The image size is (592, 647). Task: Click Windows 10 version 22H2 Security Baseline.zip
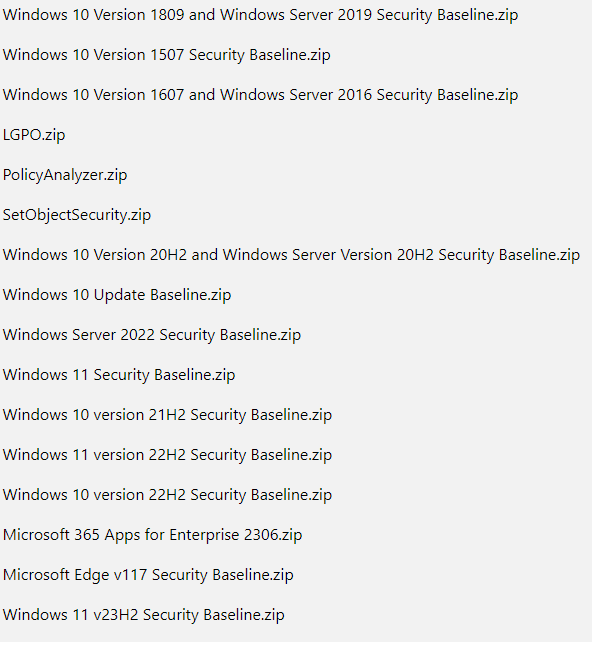click(x=167, y=496)
